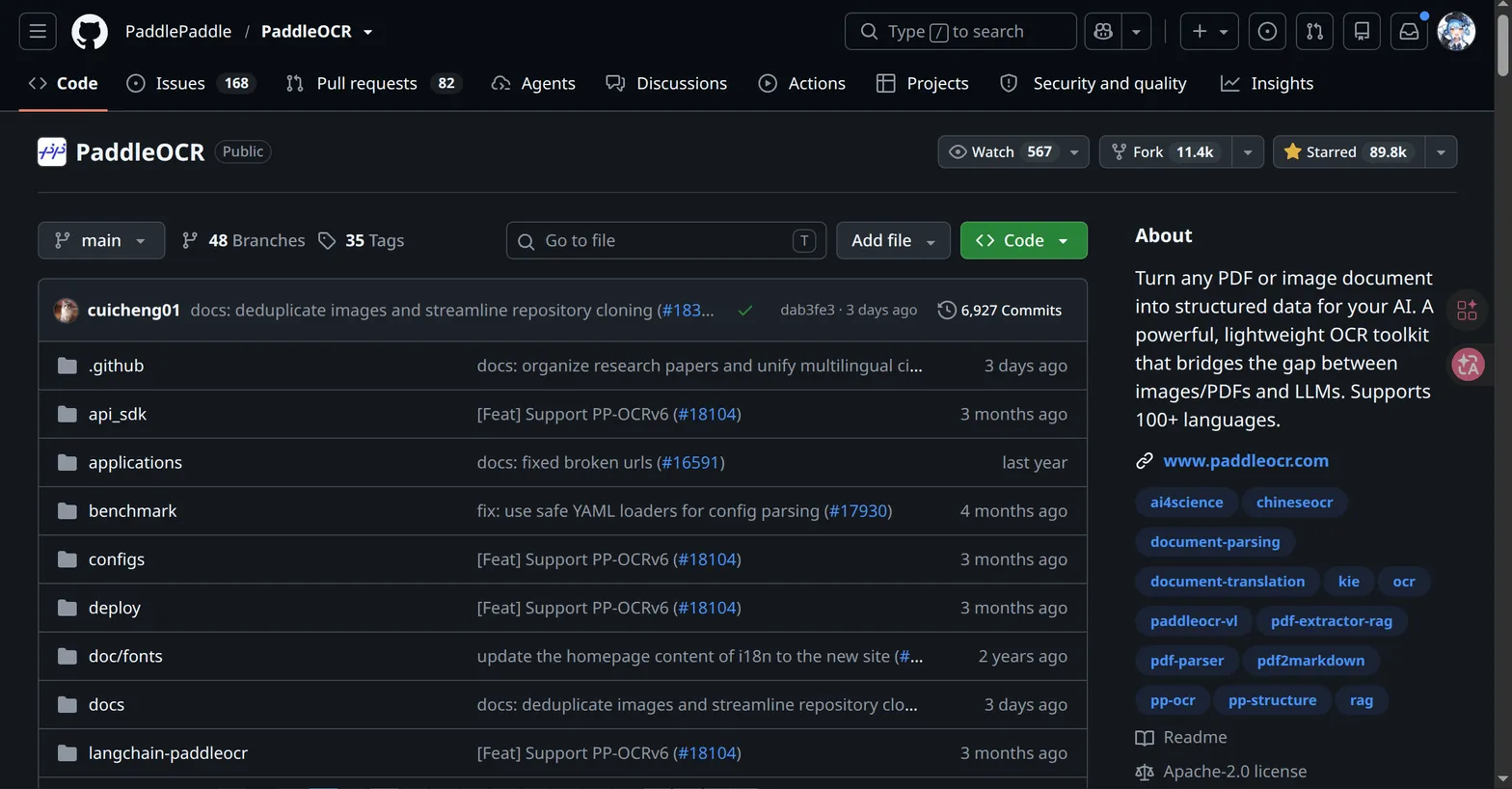
Task: Fork the PaddleOCR repository
Action: point(1166,152)
